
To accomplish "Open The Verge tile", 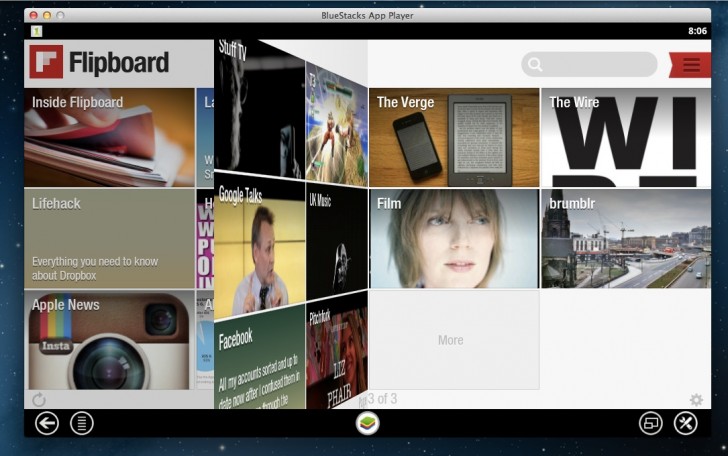I will 454,137.
